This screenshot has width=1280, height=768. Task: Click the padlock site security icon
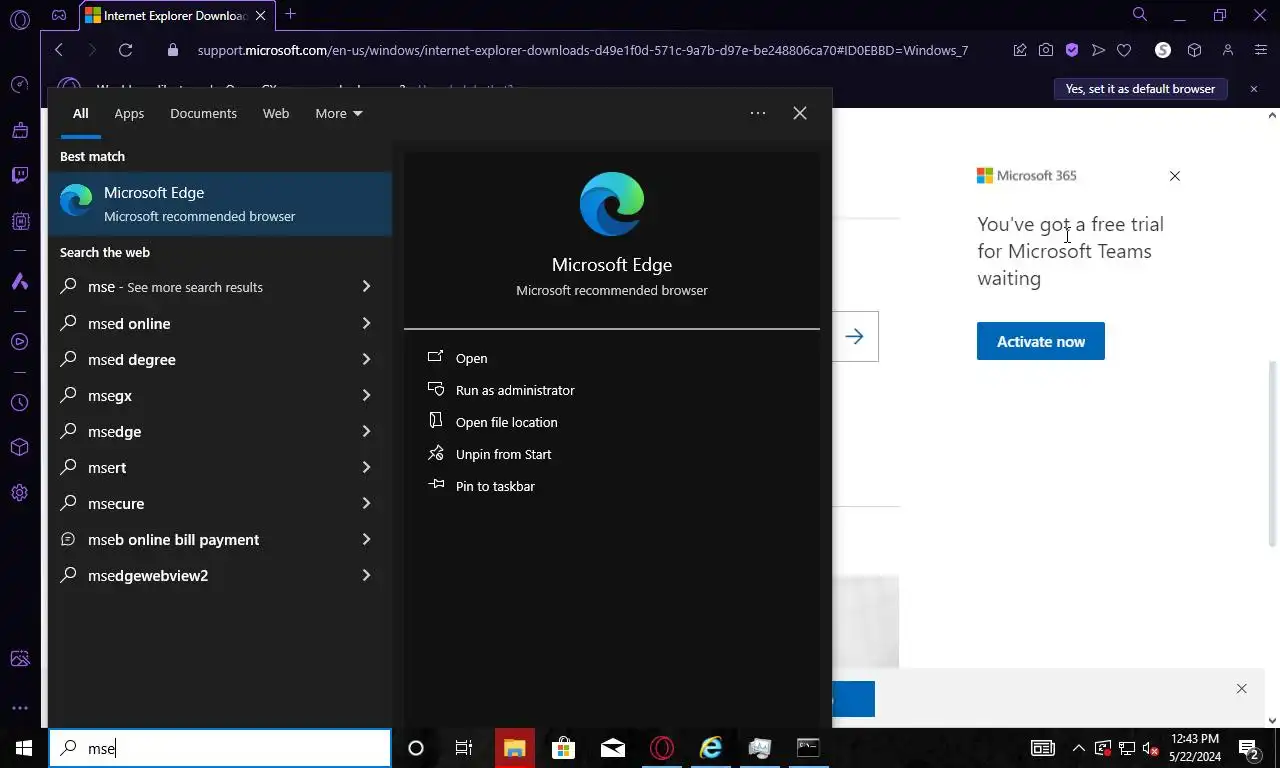tap(173, 50)
